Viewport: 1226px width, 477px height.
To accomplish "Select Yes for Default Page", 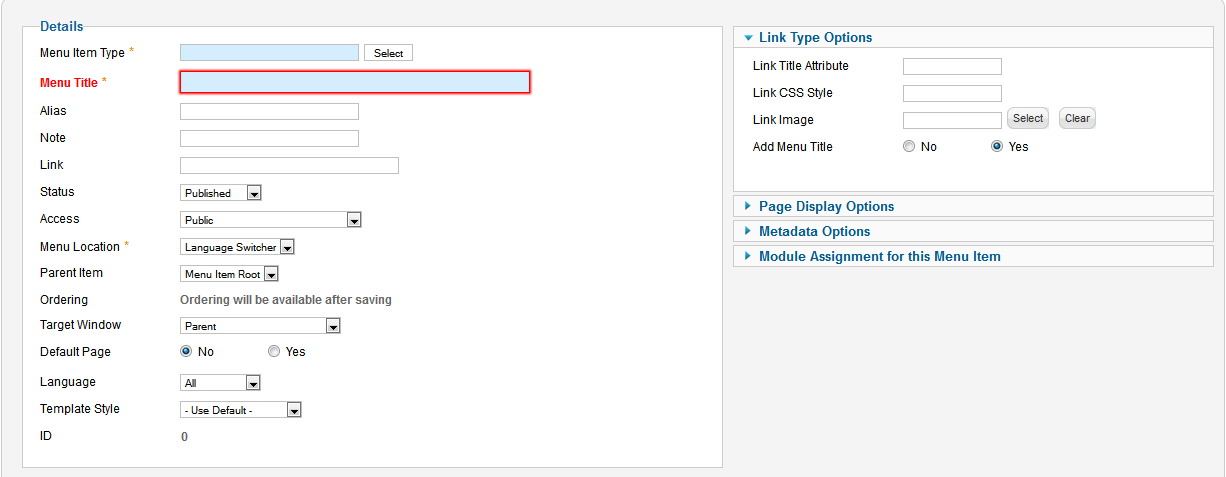I will click(x=274, y=352).
